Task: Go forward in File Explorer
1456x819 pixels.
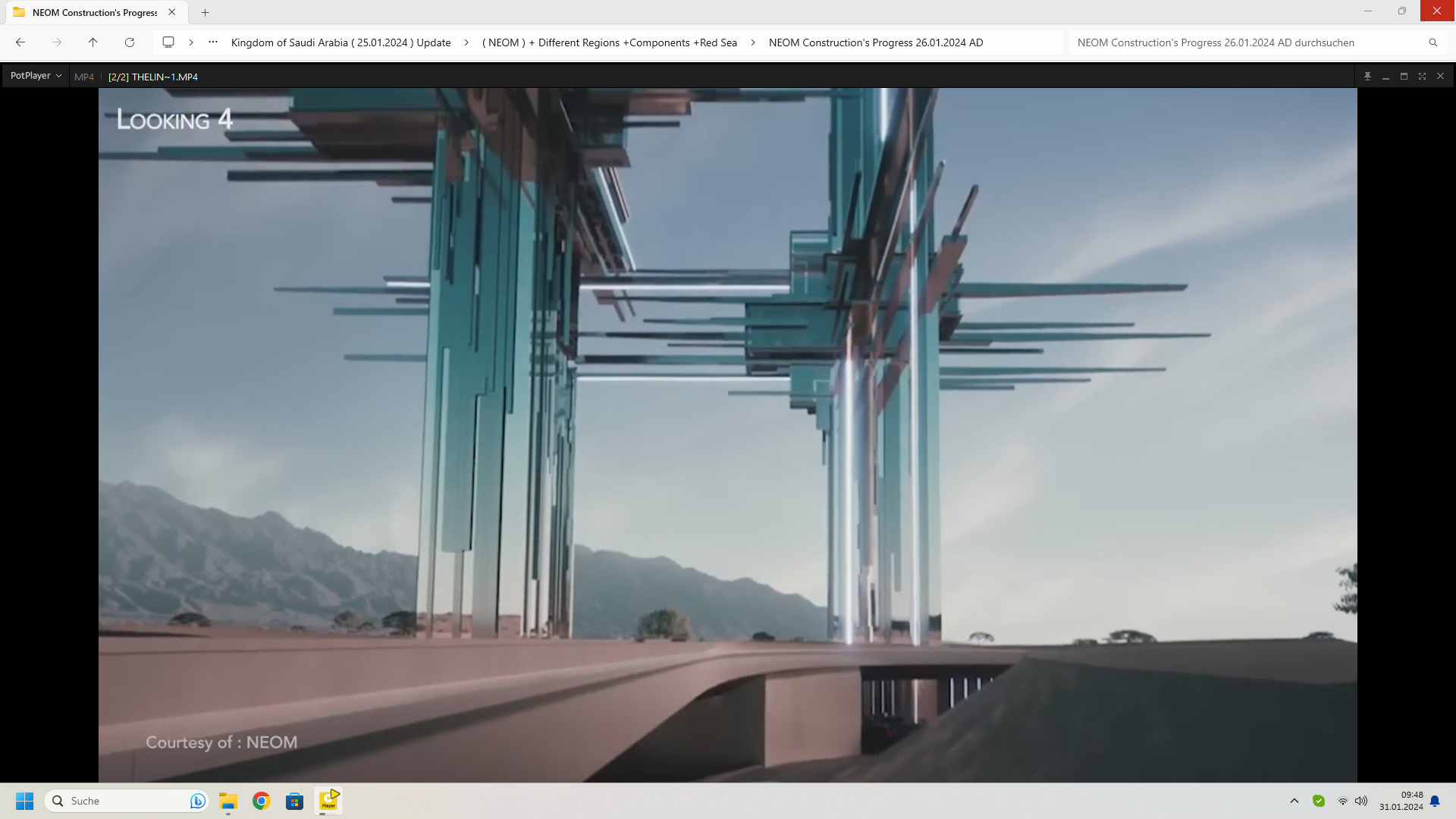Action: click(x=57, y=42)
